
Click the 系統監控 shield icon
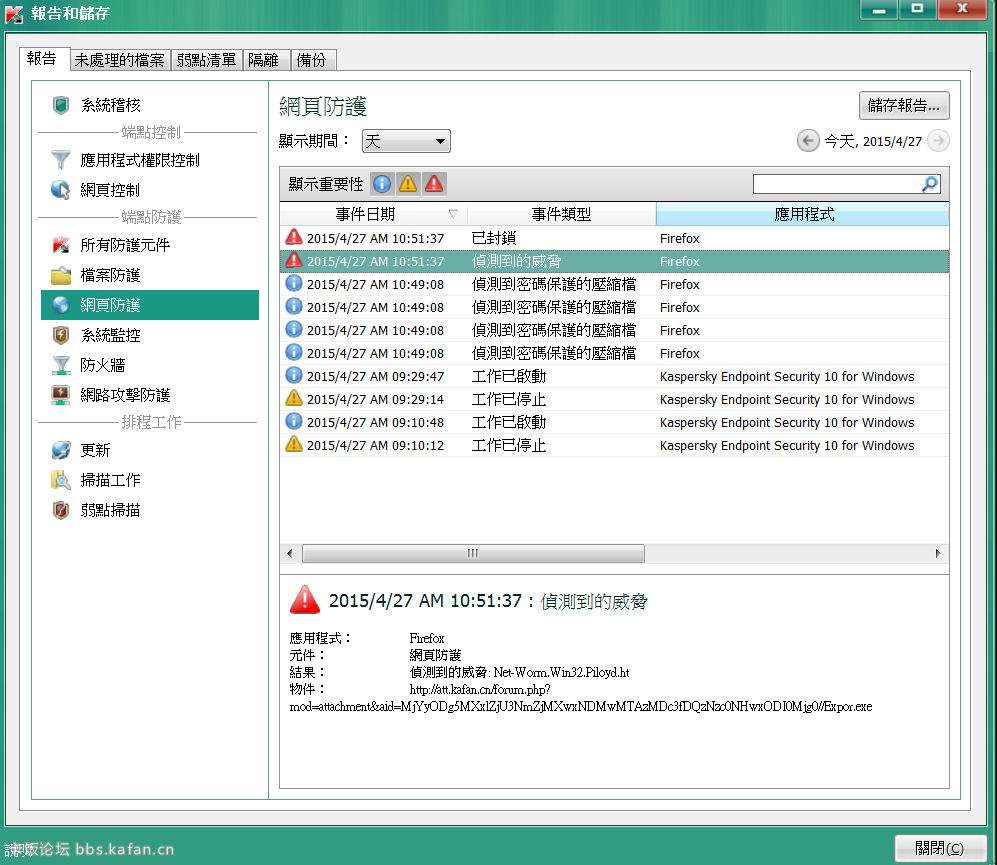pyautogui.click(x=61, y=335)
